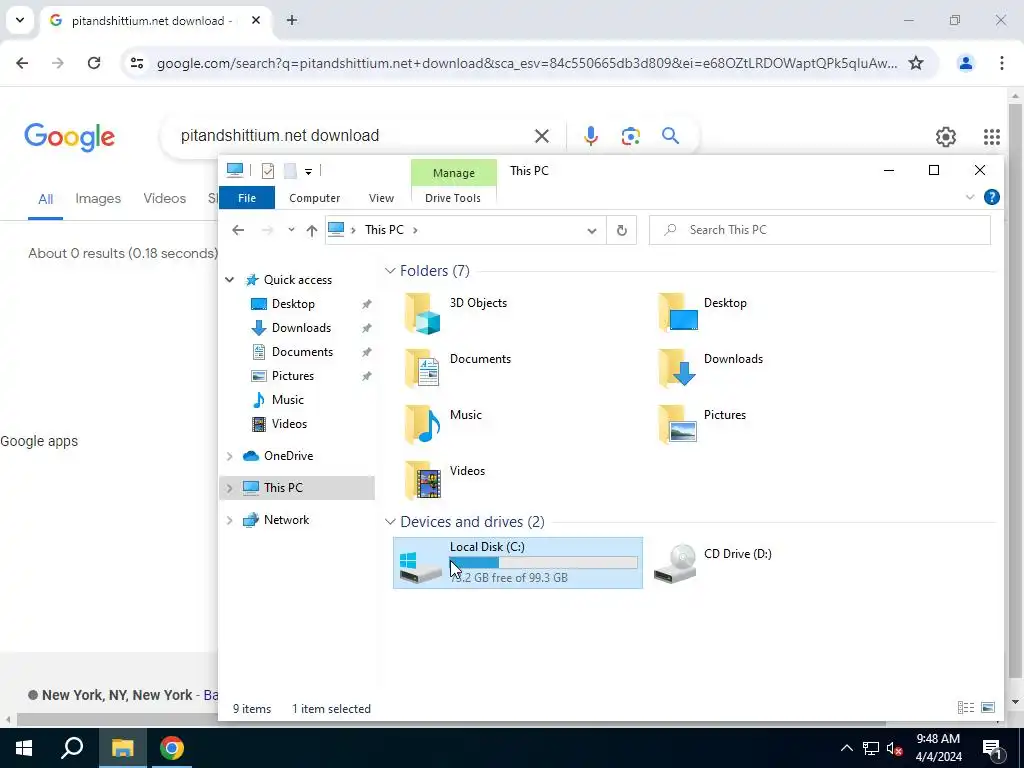The height and width of the screenshot is (768, 1024).
Task: Click the Google logo link
Action: click(69, 136)
